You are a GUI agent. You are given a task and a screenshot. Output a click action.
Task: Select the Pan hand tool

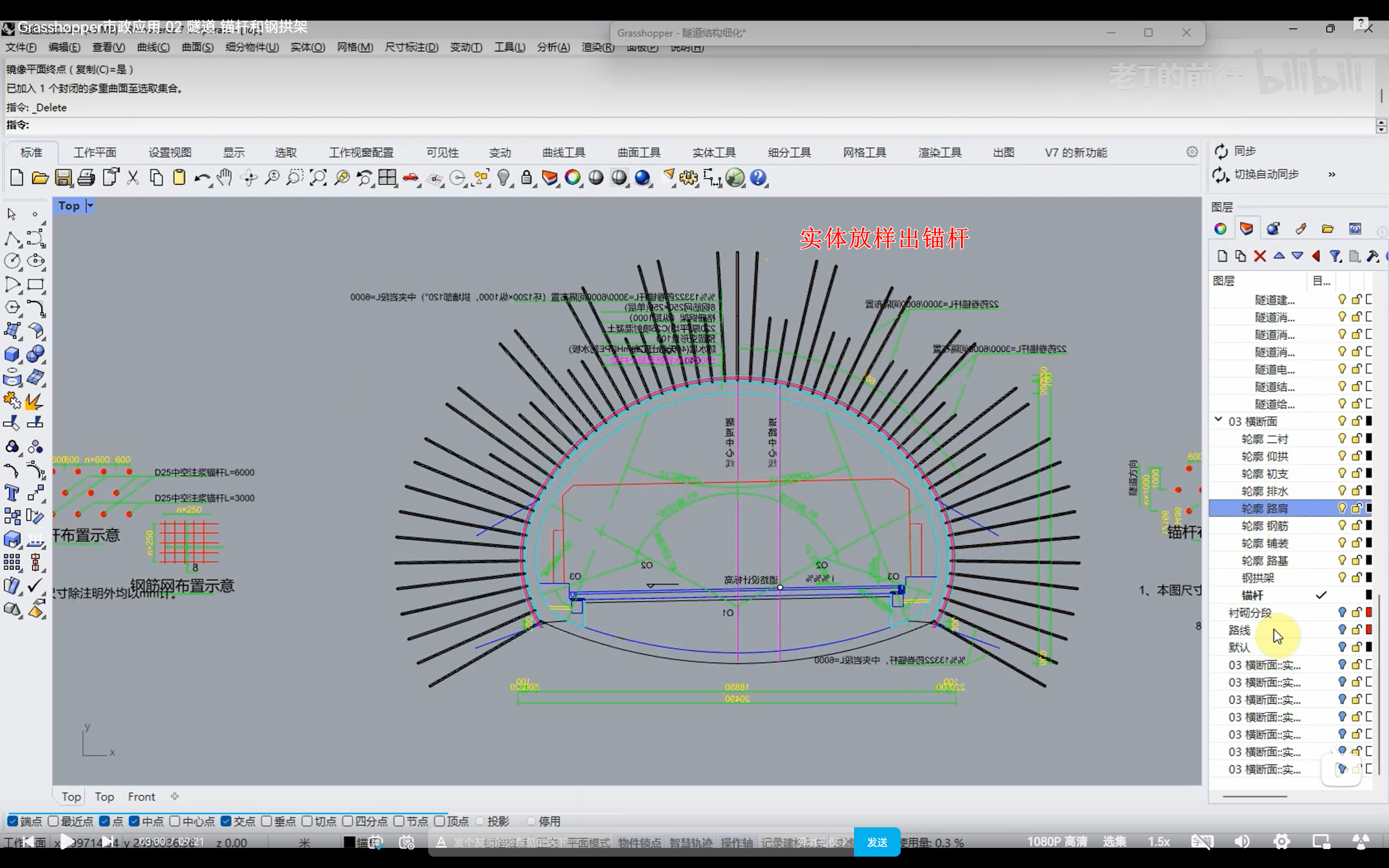coord(225,178)
